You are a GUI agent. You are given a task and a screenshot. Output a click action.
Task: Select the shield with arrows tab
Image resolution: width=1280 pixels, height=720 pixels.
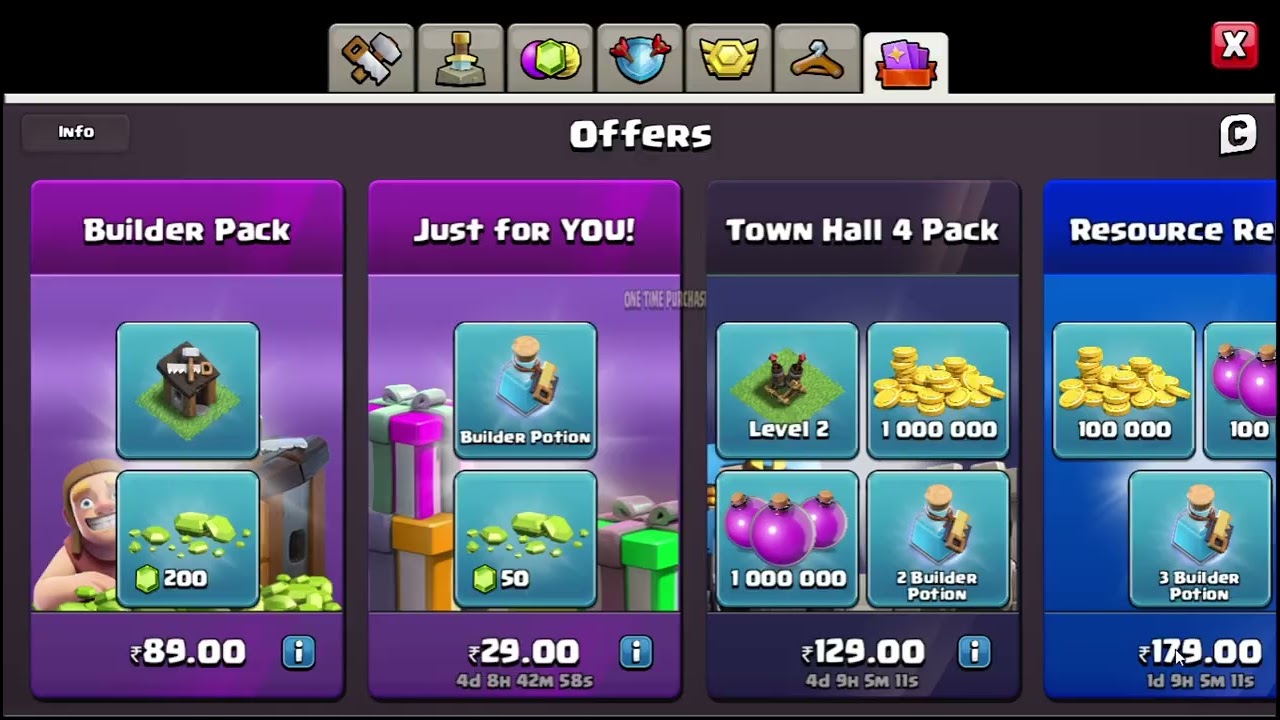(x=639, y=59)
